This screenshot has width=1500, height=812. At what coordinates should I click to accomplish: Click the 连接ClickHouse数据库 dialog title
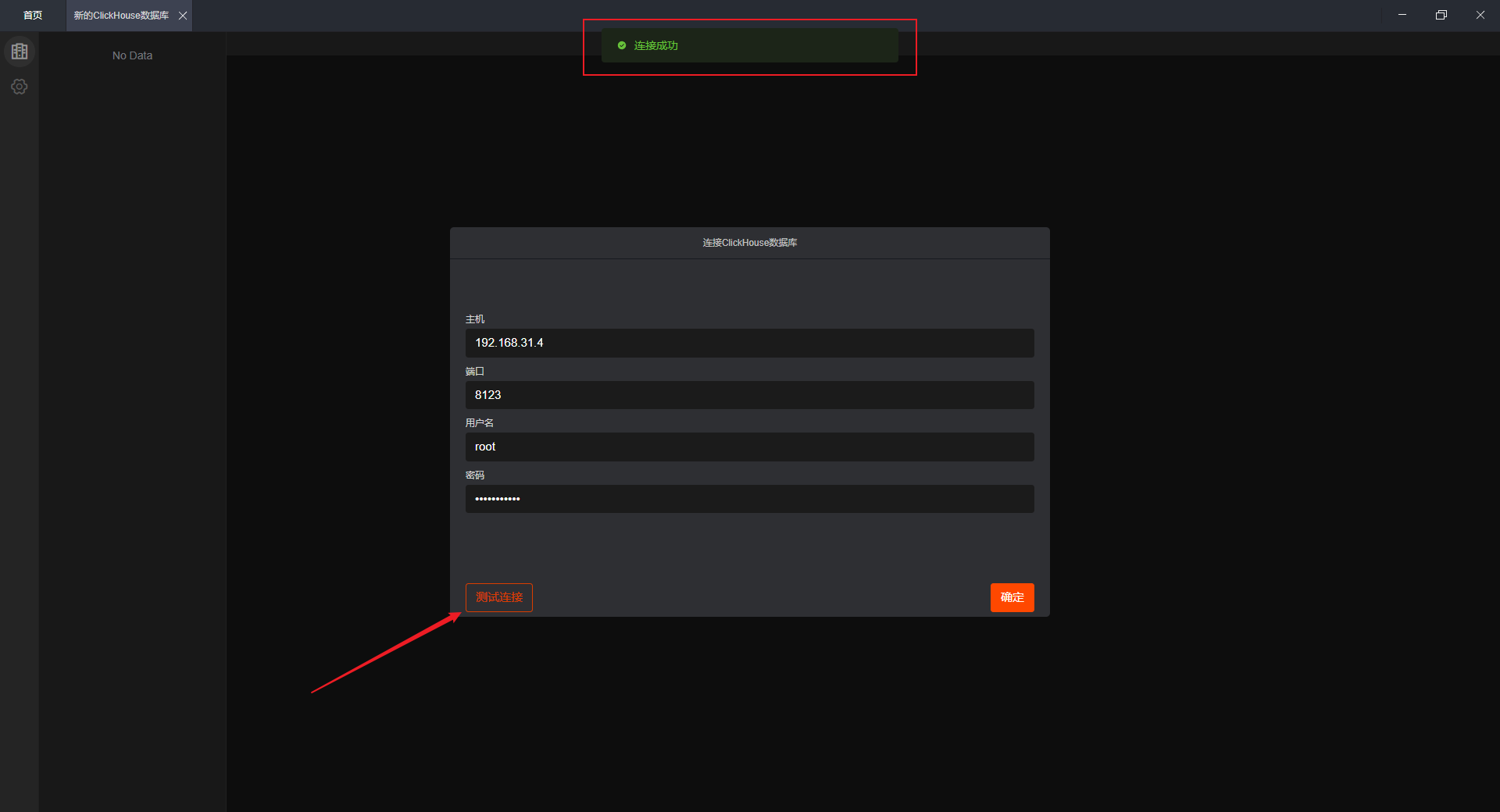coord(750,243)
